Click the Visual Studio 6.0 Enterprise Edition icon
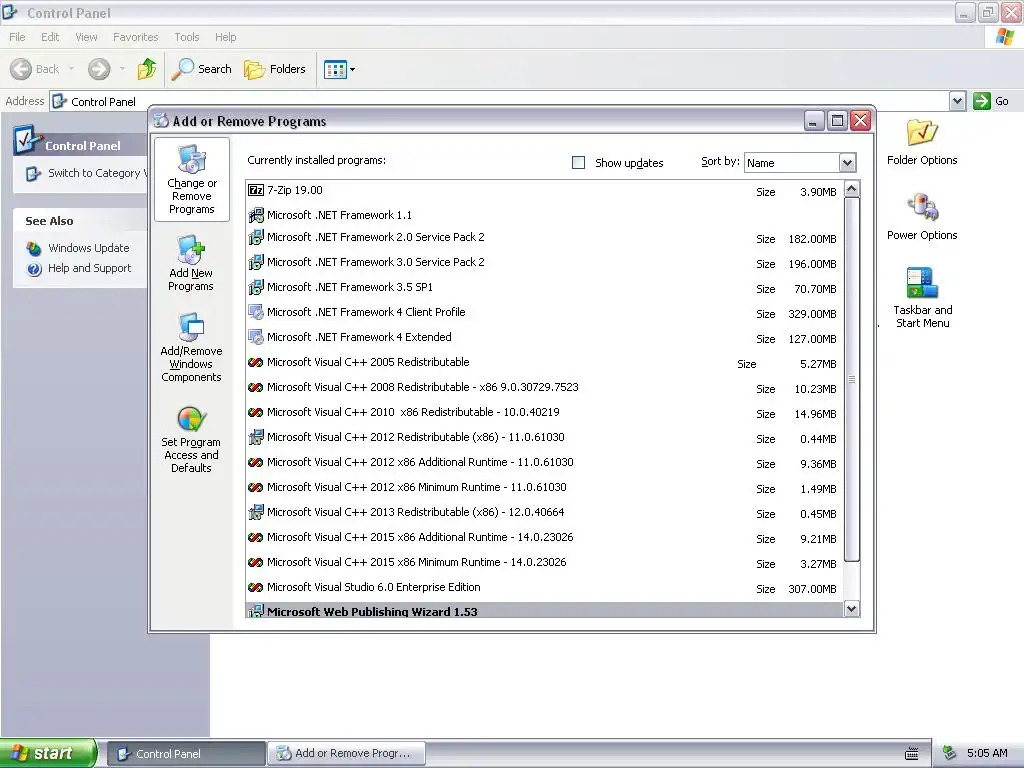 (x=255, y=588)
